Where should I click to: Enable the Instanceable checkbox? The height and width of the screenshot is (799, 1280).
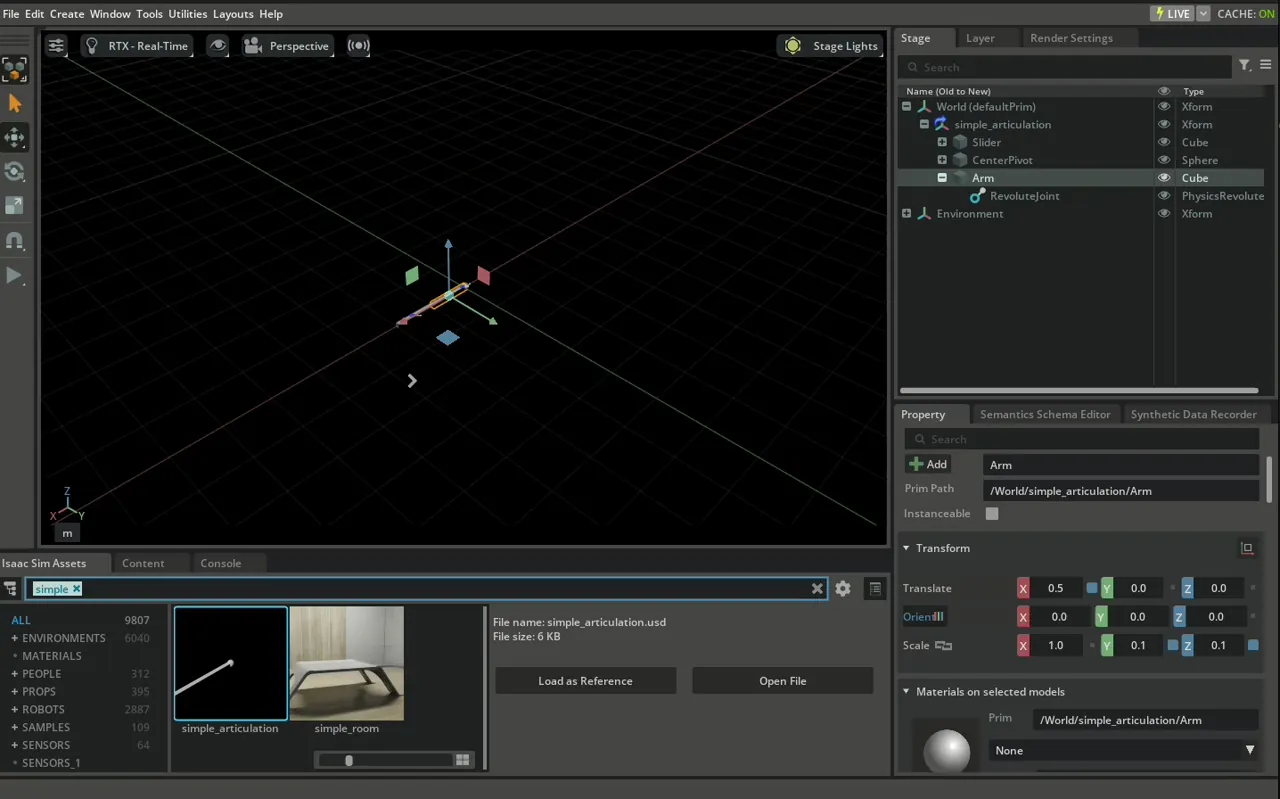(992, 514)
